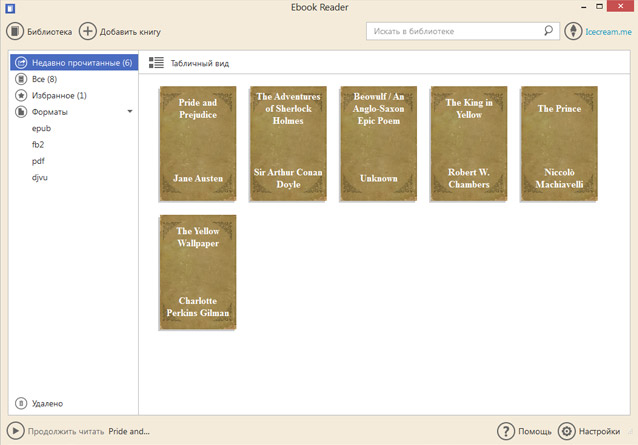The height and width of the screenshot is (445, 638).
Task: Open the Library (Библиотека) icon
Action: 15,31
